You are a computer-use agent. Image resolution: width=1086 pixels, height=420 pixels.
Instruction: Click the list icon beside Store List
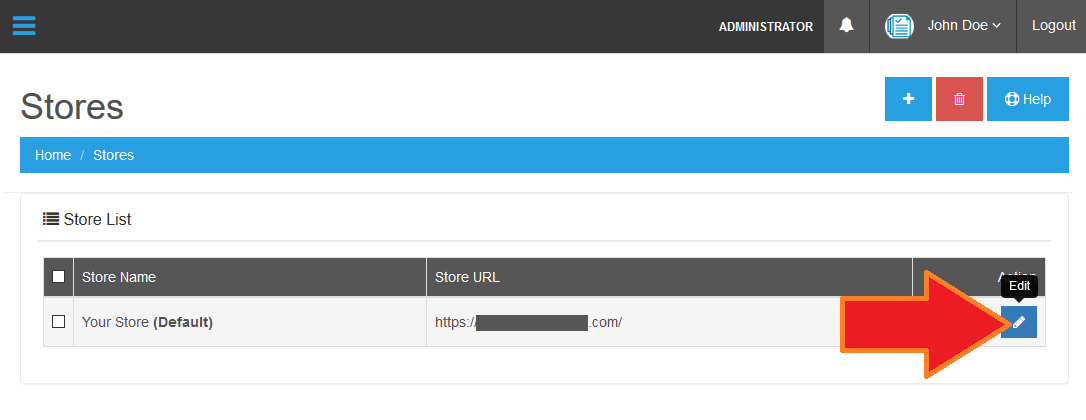tap(50, 219)
